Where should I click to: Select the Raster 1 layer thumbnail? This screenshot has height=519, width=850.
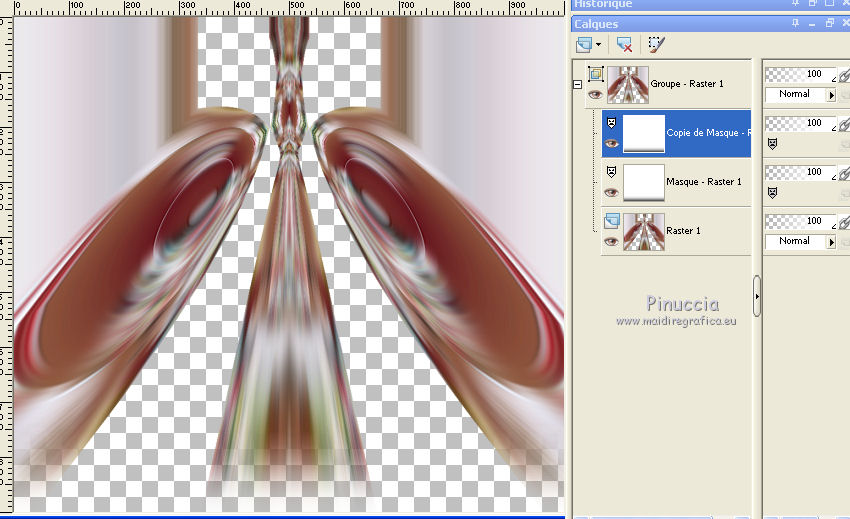click(x=644, y=232)
